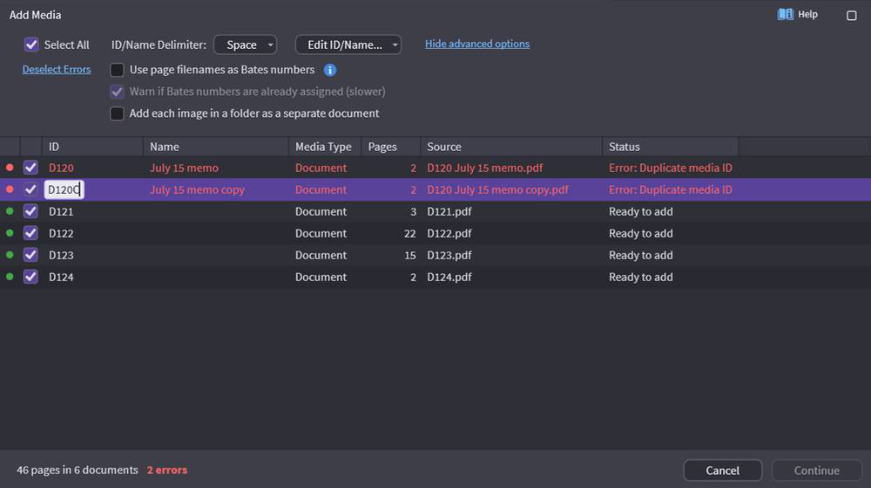The width and height of the screenshot is (871, 488).
Task: Uncheck the D122 row checkbox
Action: [x=31, y=233]
